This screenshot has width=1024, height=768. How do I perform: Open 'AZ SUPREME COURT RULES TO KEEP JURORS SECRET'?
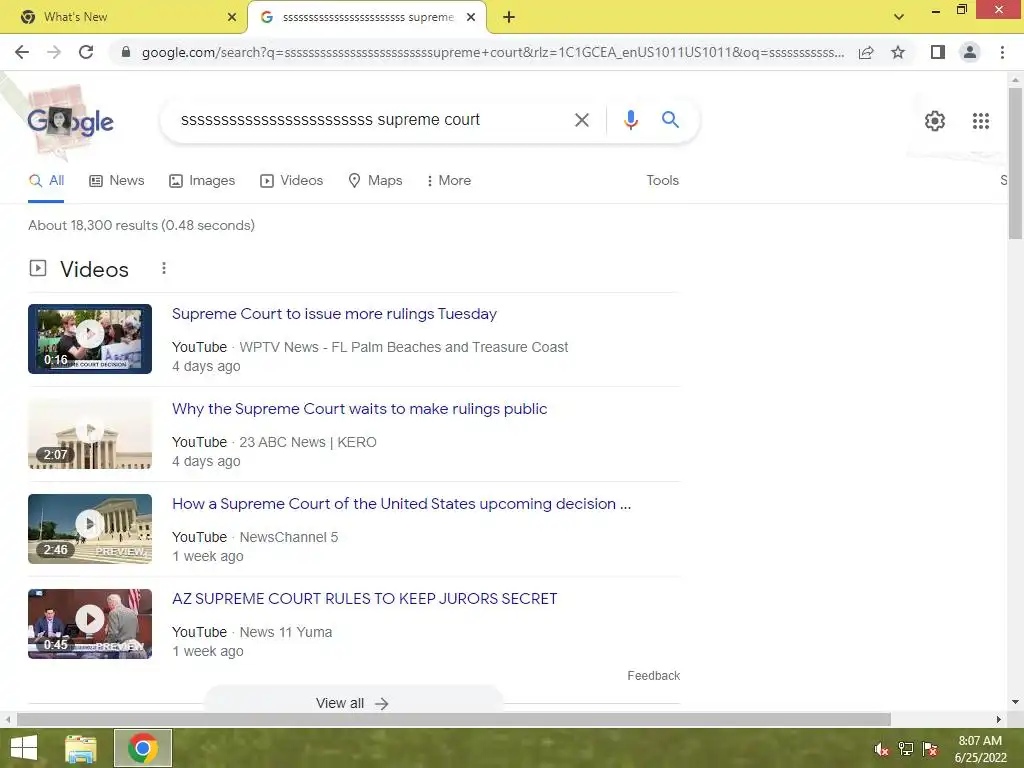click(364, 599)
